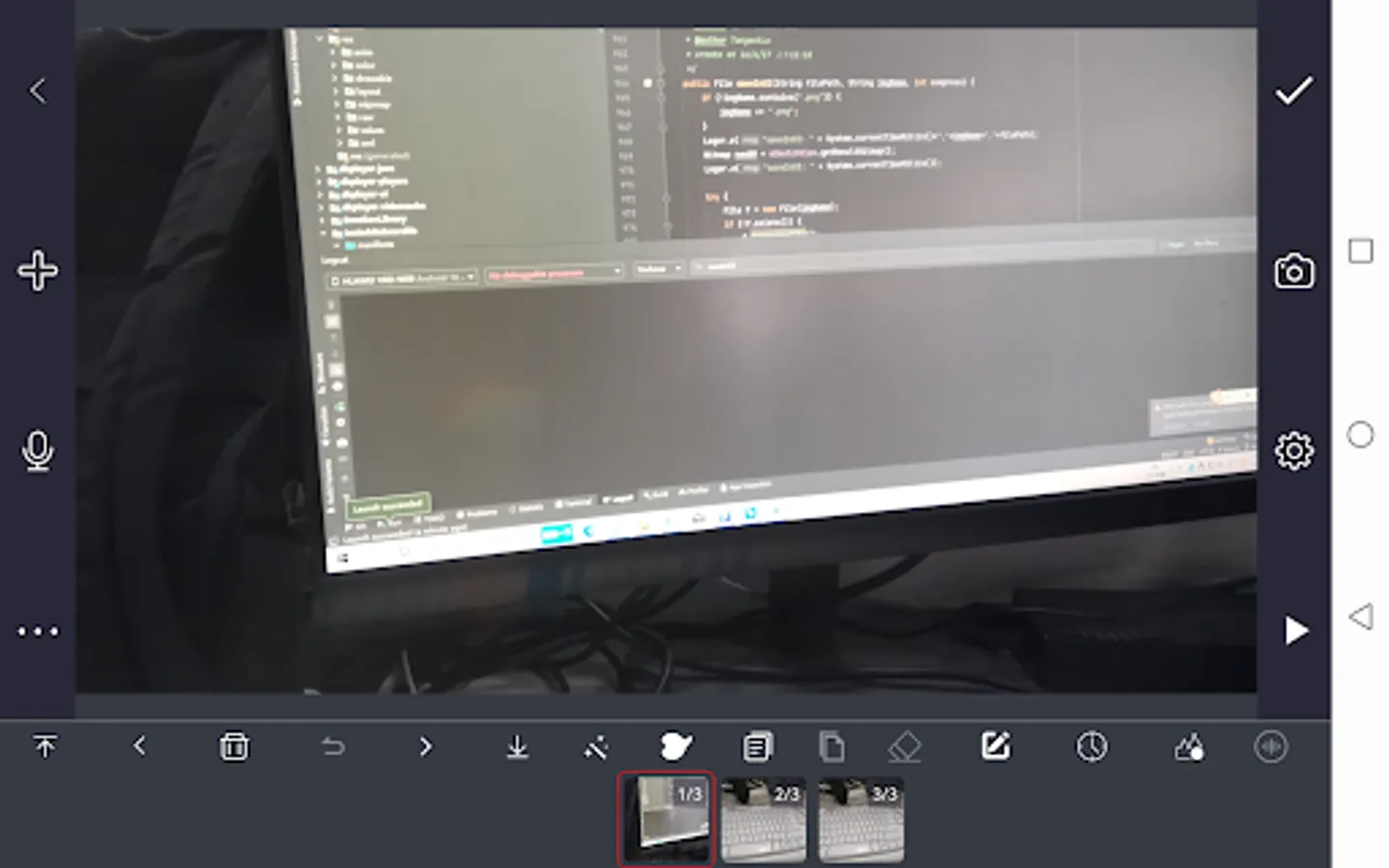1389x868 pixels.
Task: Open the image paint effects icon
Action: coord(1188,746)
